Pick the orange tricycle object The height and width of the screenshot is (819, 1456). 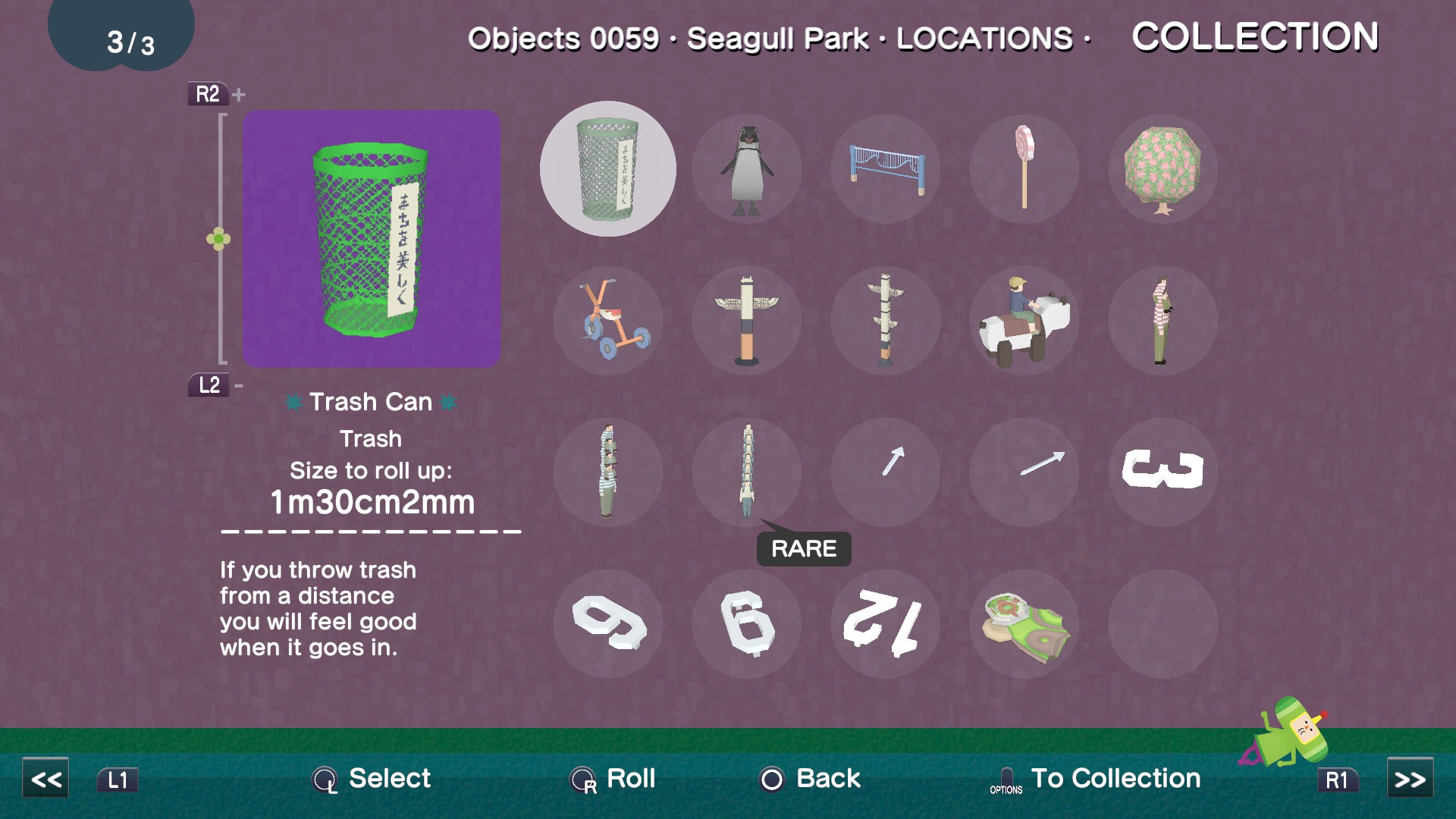608,321
